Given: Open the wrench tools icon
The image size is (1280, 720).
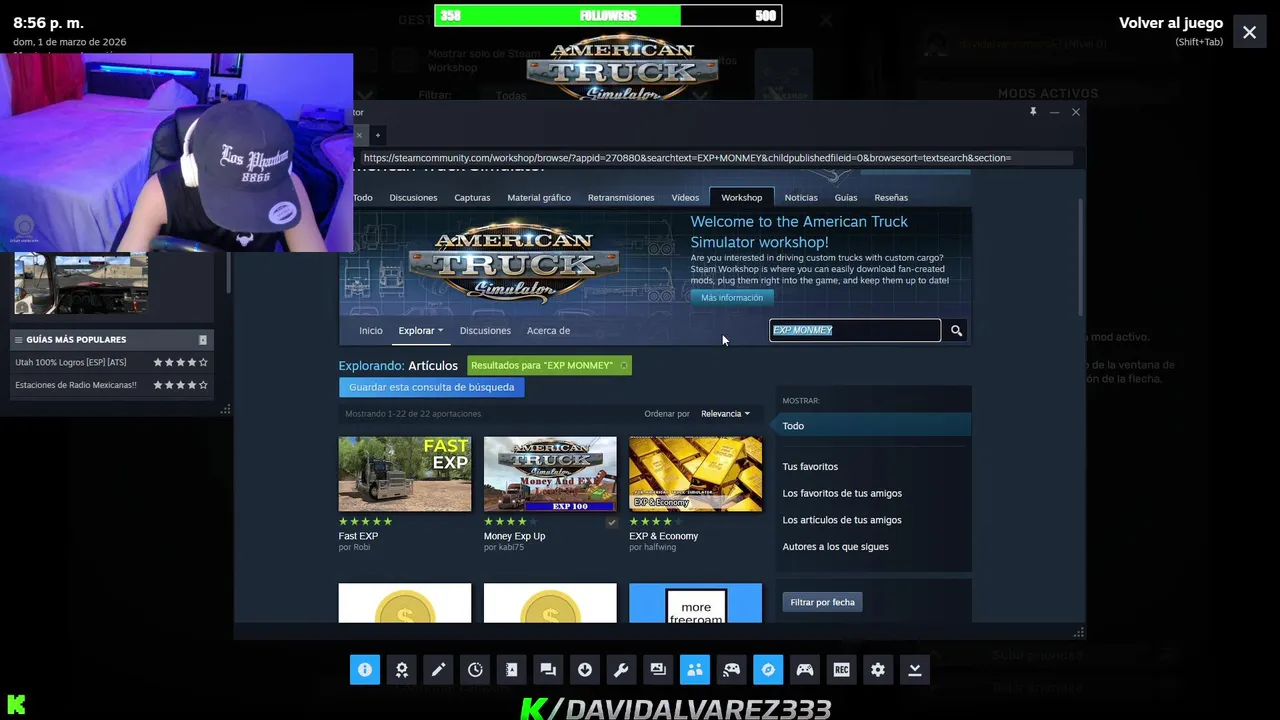Looking at the screenshot, I should point(621,670).
